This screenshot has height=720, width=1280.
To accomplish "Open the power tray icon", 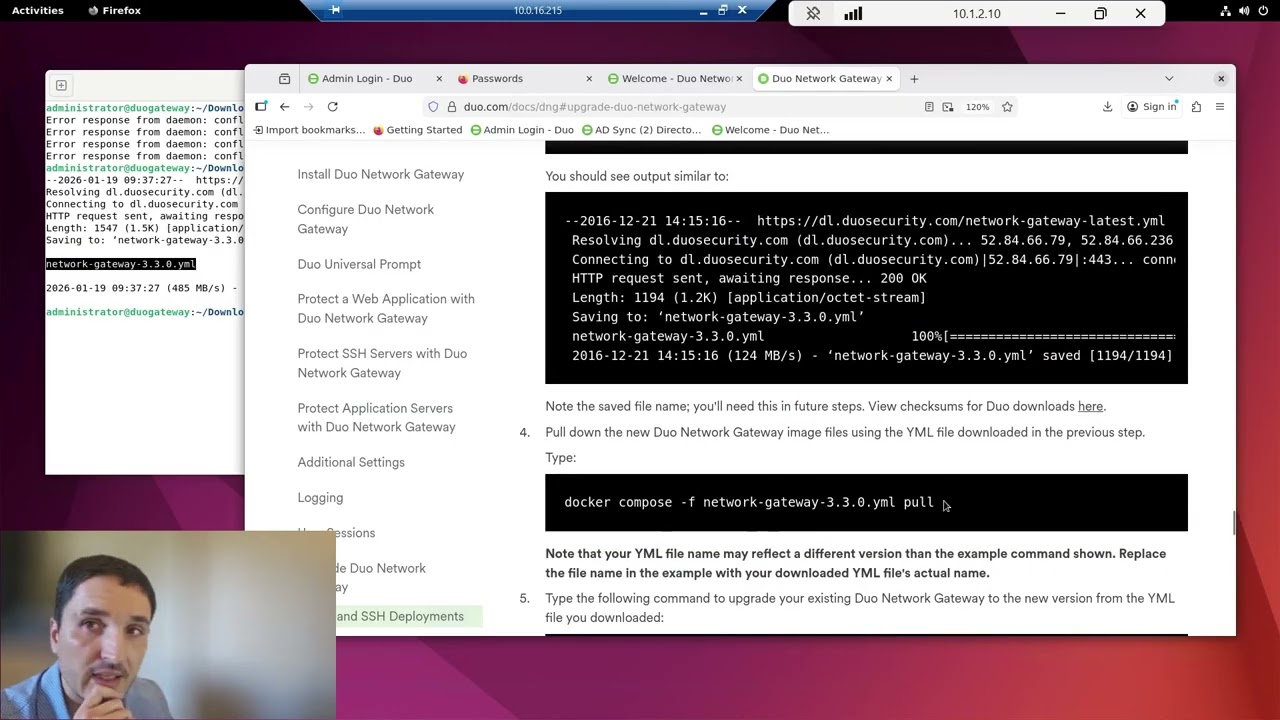I will point(1262,11).
